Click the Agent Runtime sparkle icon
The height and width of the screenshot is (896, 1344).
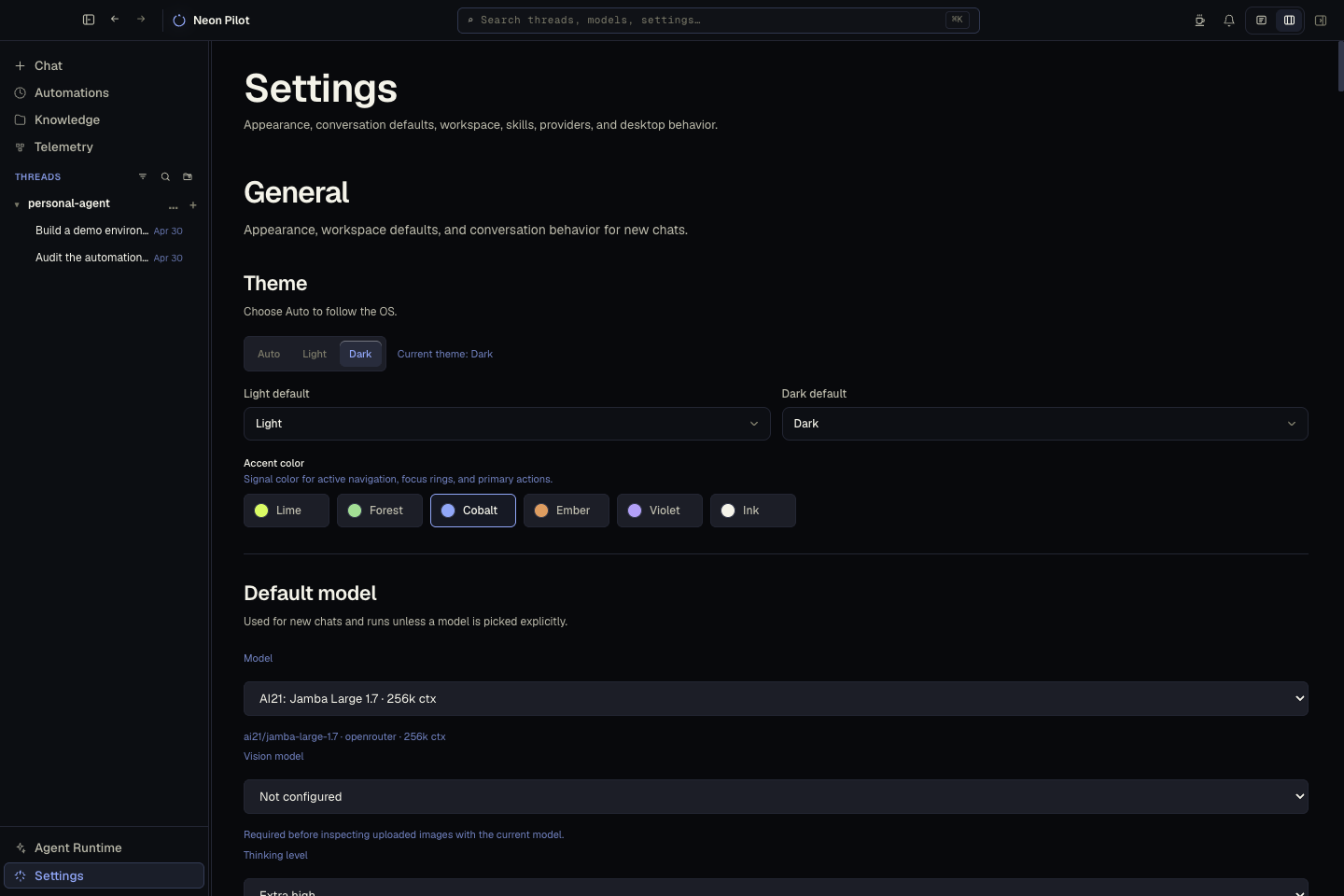pyautogui.click(x=20, y=848)
